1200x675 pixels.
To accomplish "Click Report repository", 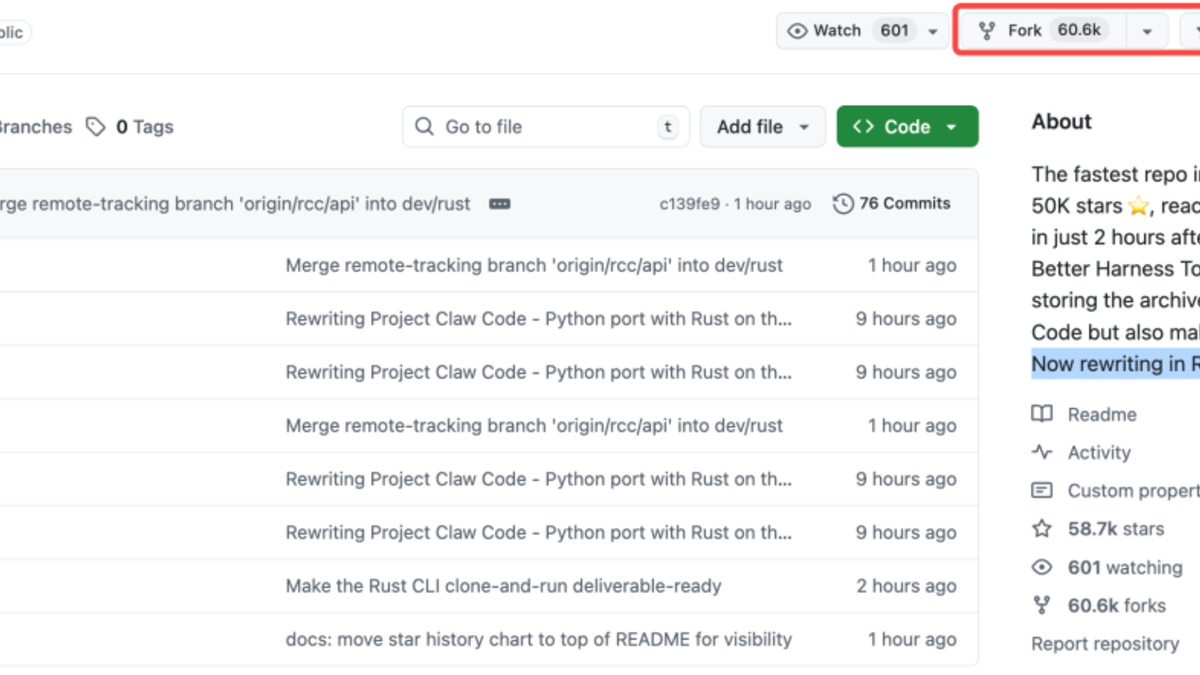I will pos(1104,643).
